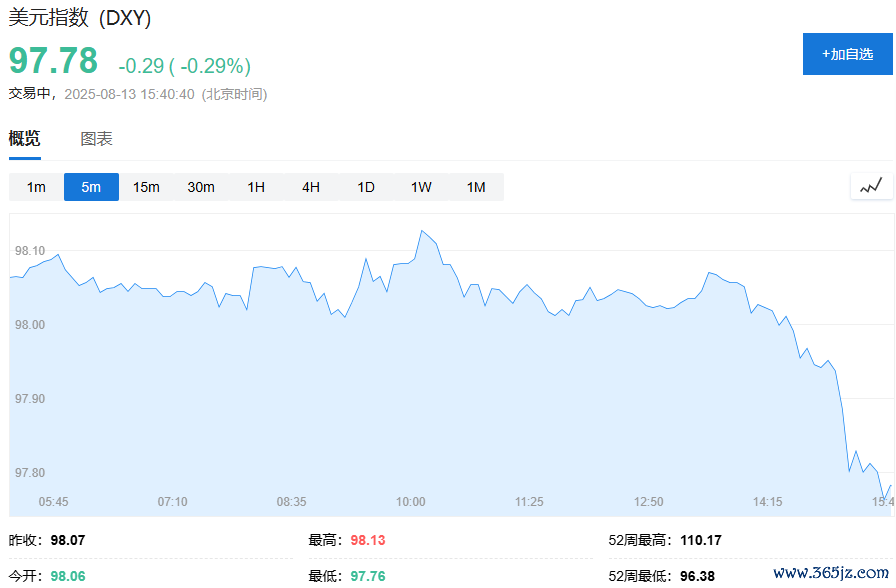Click the 最高 value 98.13
Viewport: 896px width, 588px height.
coord(367,540)
